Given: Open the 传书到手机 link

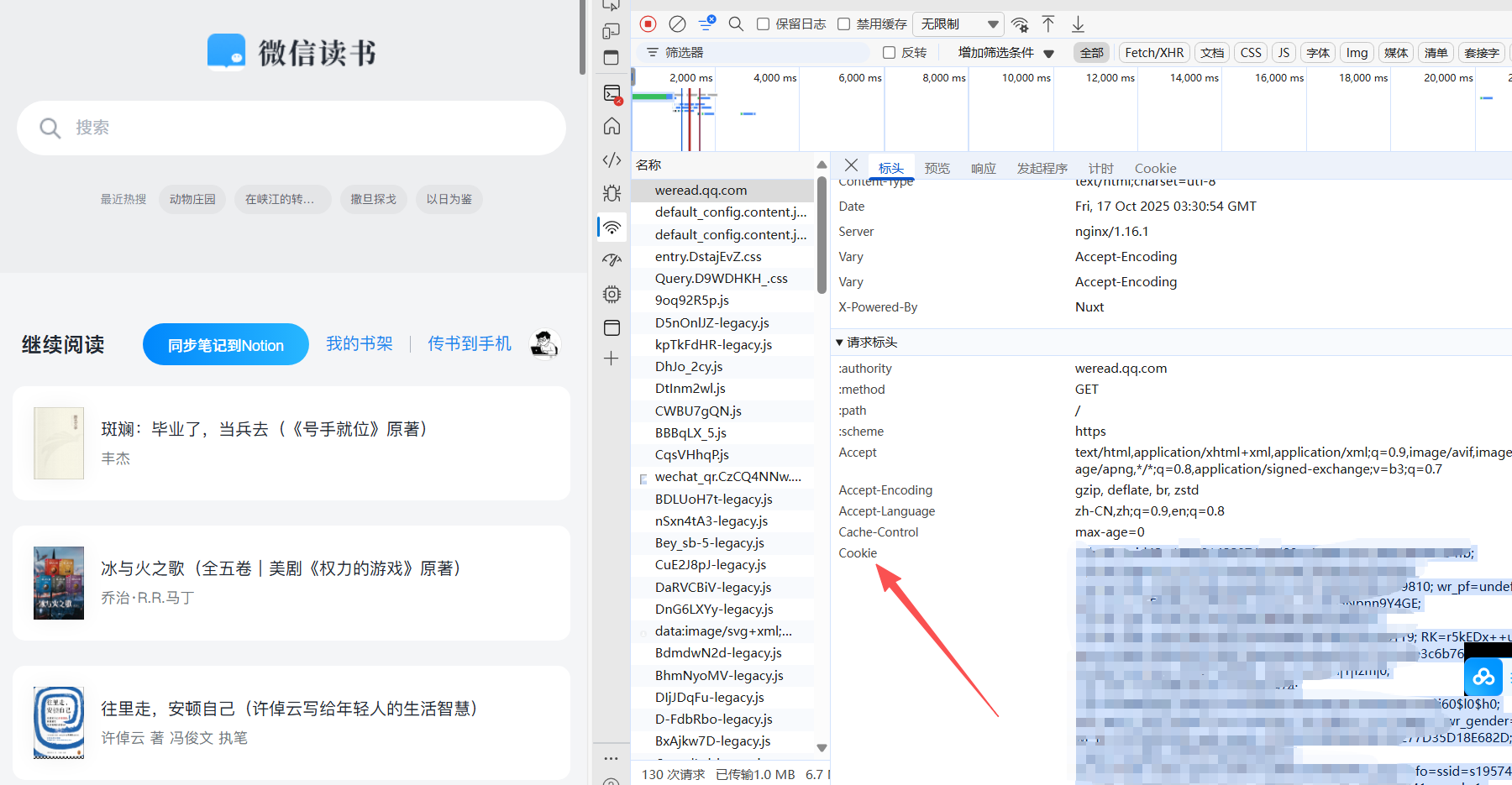Looking at the screenshot, I should [470, 343].
